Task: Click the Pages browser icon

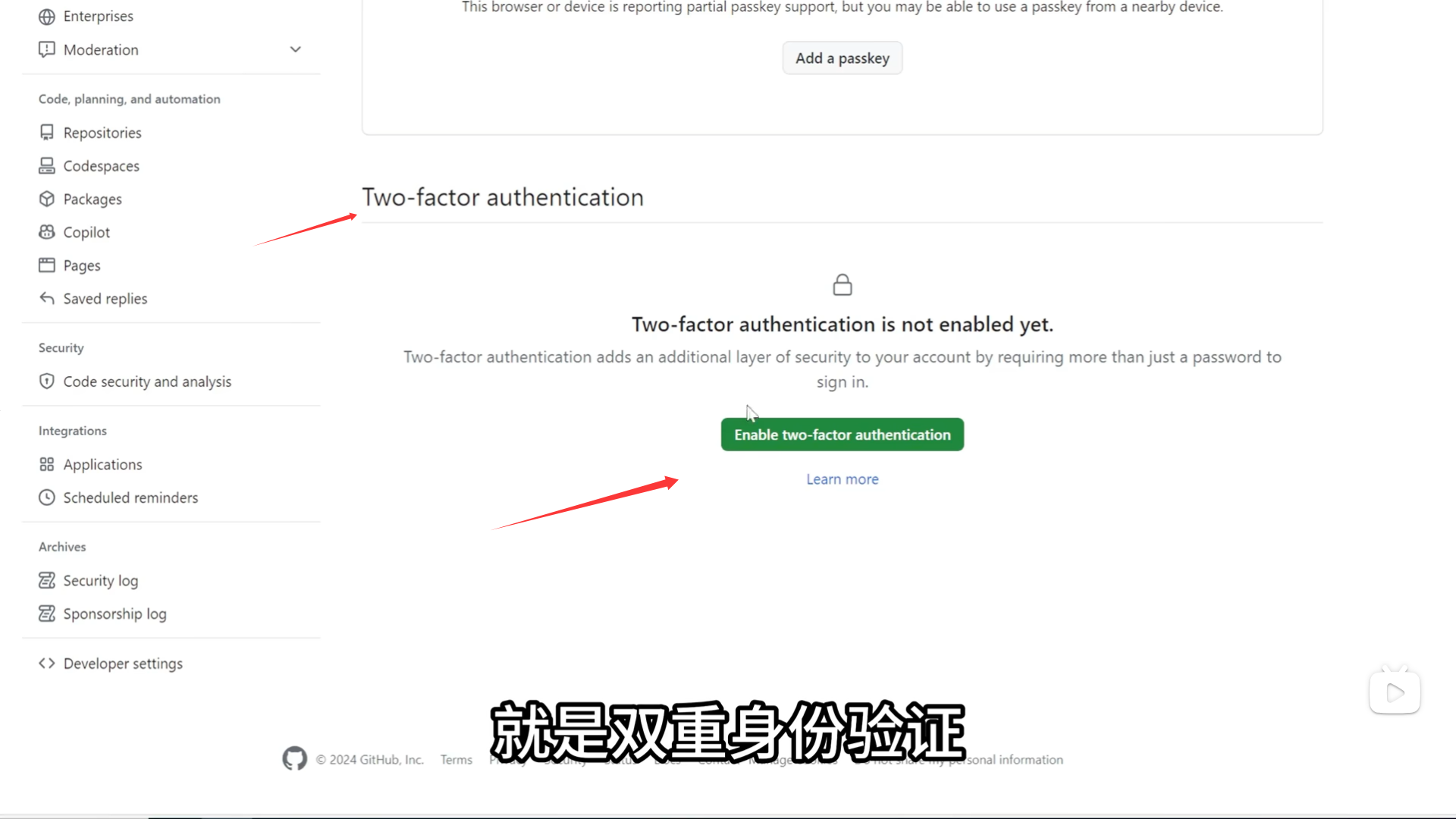Action: [x=47, y=265]
